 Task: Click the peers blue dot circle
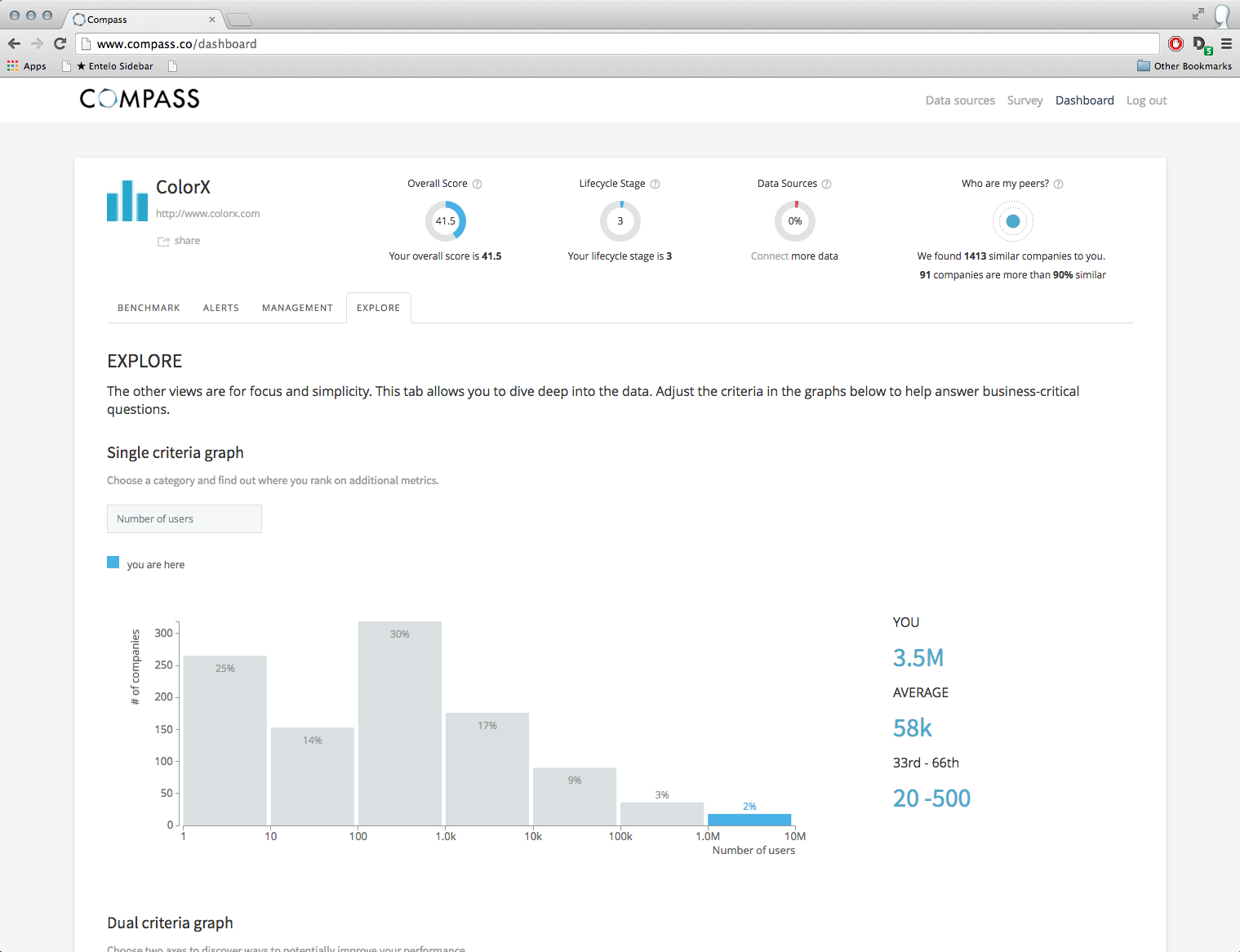(x=1013, y=221)
